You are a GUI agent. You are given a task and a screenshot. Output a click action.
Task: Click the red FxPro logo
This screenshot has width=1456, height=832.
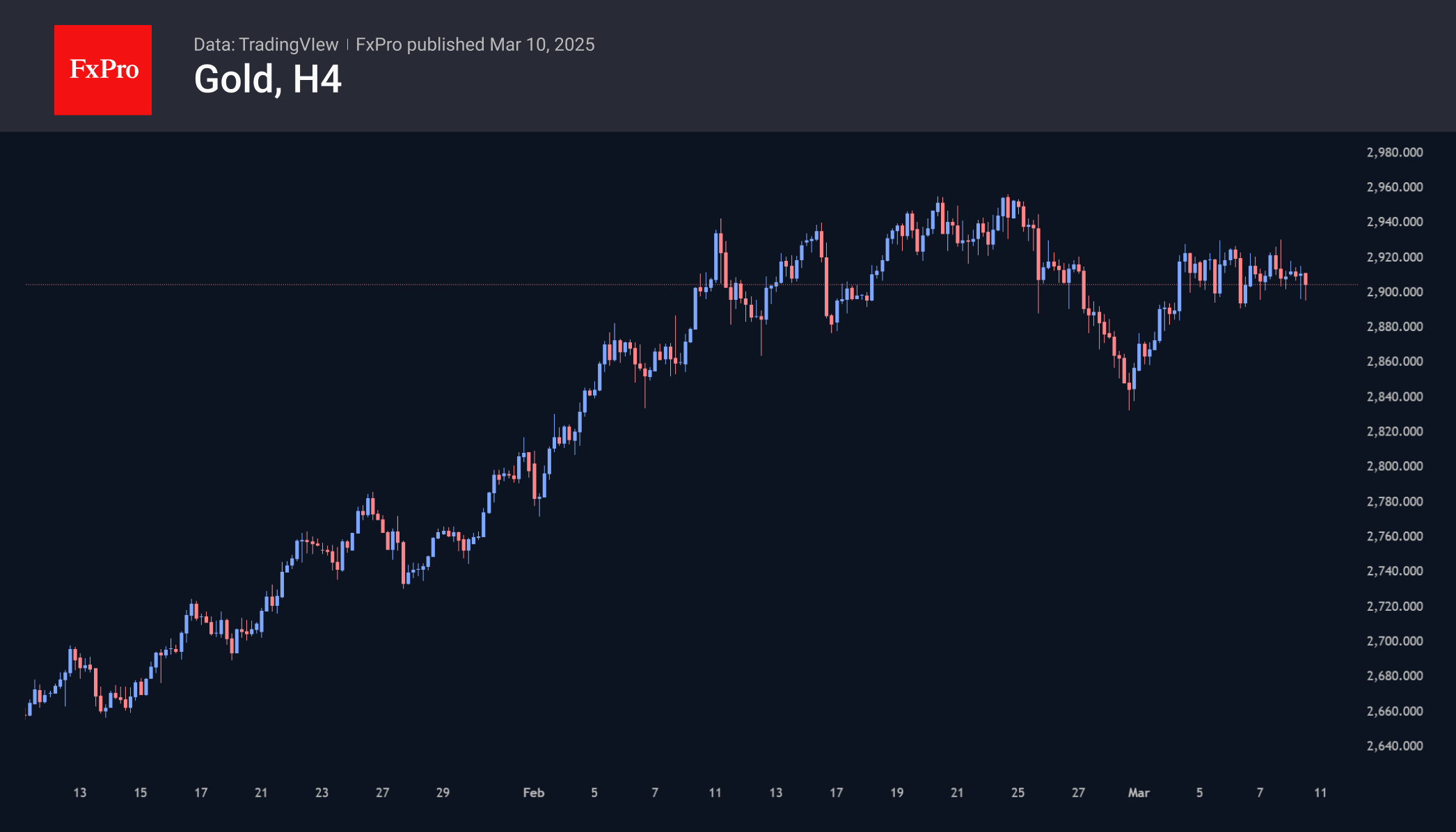tap(103, 70)
